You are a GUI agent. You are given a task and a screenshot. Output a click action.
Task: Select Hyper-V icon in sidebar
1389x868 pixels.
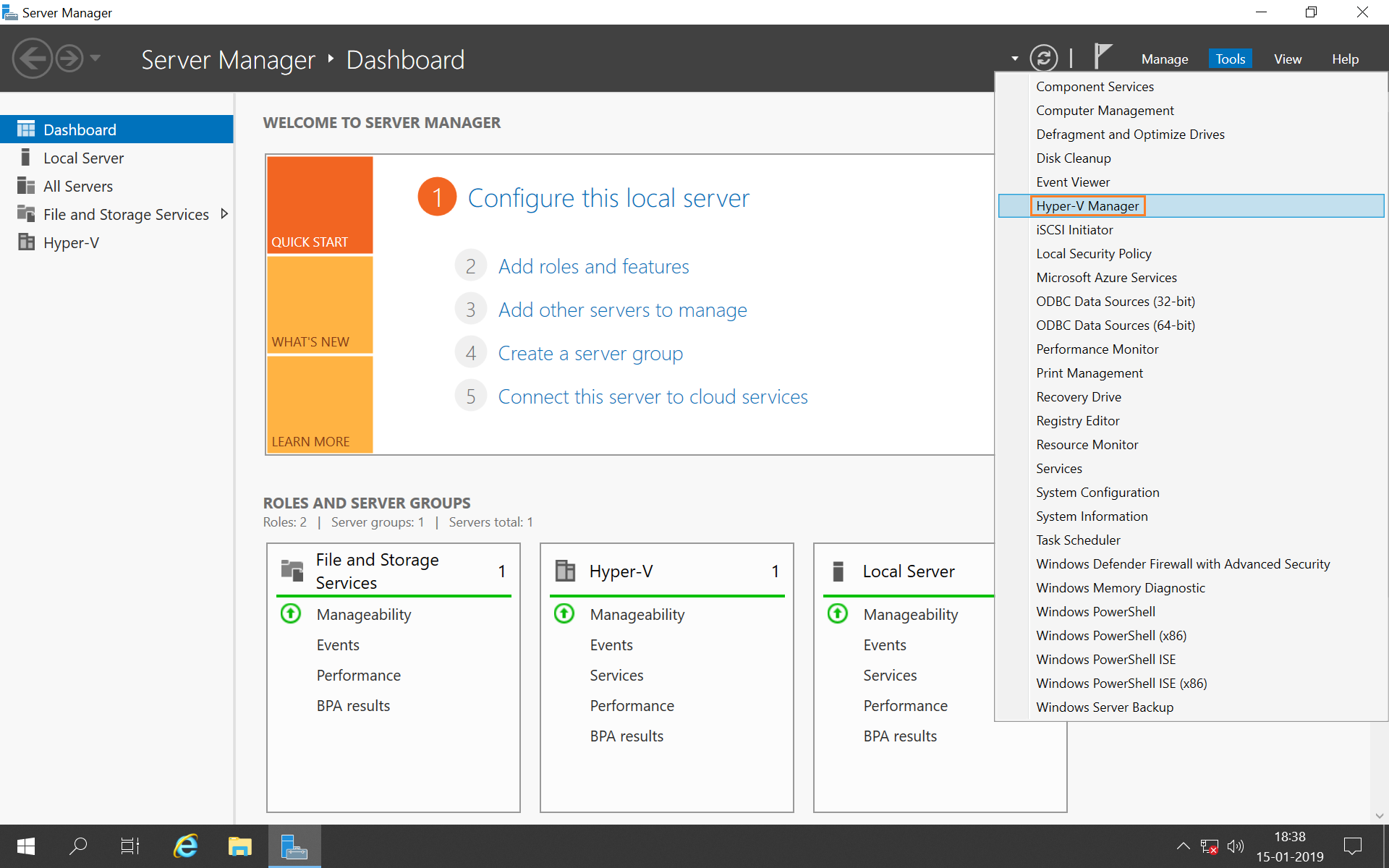[x=26, y=242]
